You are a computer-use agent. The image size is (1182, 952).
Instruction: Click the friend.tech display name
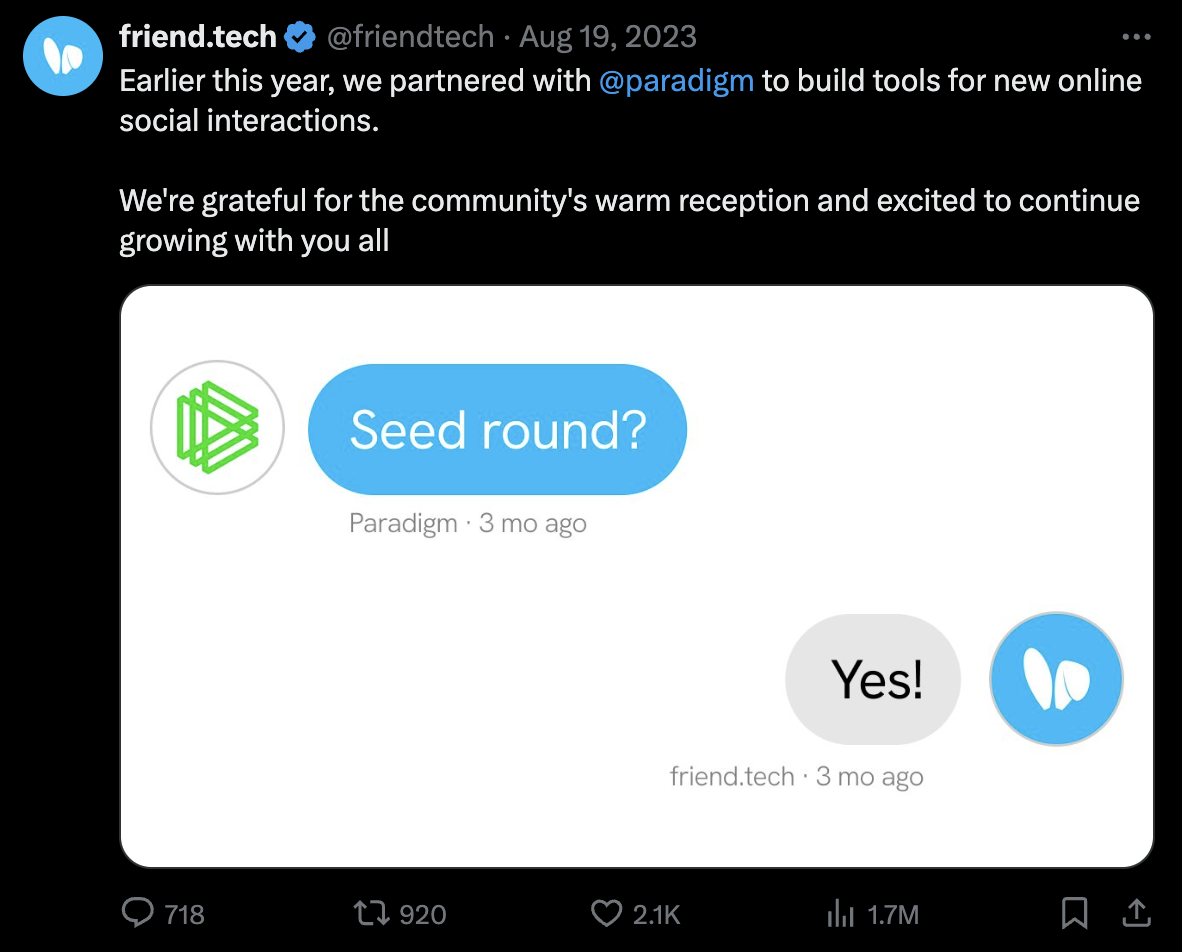[197, 38]
